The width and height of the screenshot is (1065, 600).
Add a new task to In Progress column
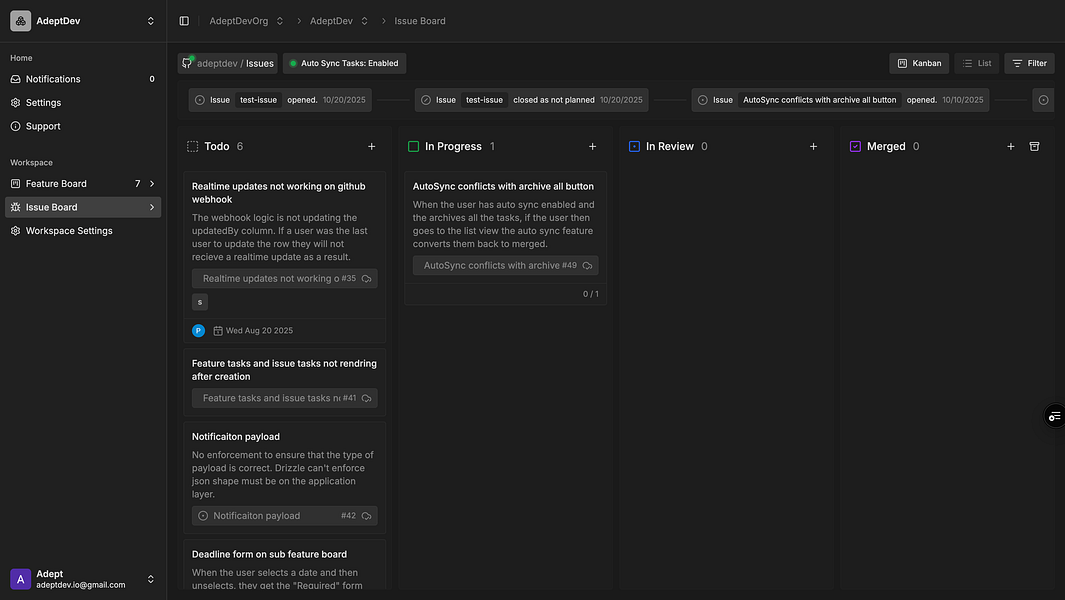pos(592,147)
